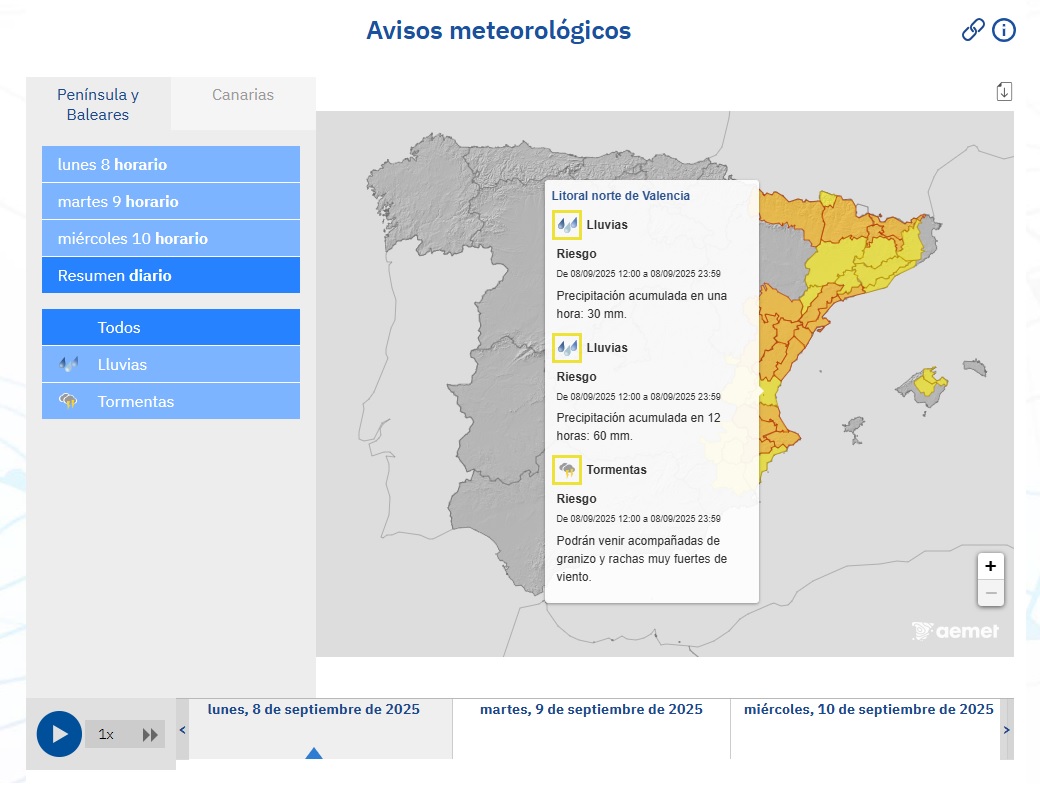The height and width of the screenshot is (798, 1040).
Task: Switch to the Canarias tab
Action: pos(242,95)
